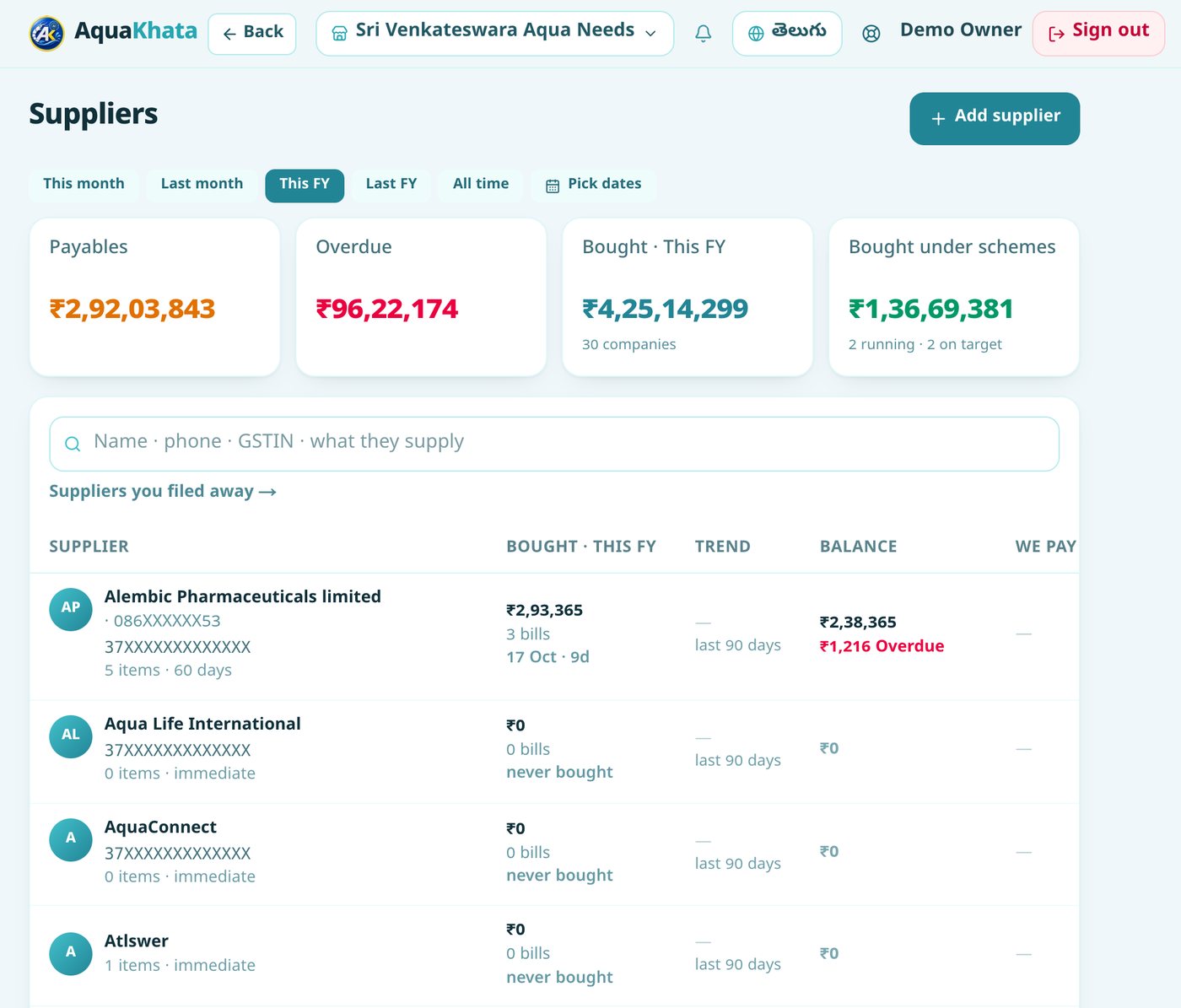The height and width of the screenshot is (1008, 1181).
Task: Open the Pick dates calendar picker
Action: point(594,185)
